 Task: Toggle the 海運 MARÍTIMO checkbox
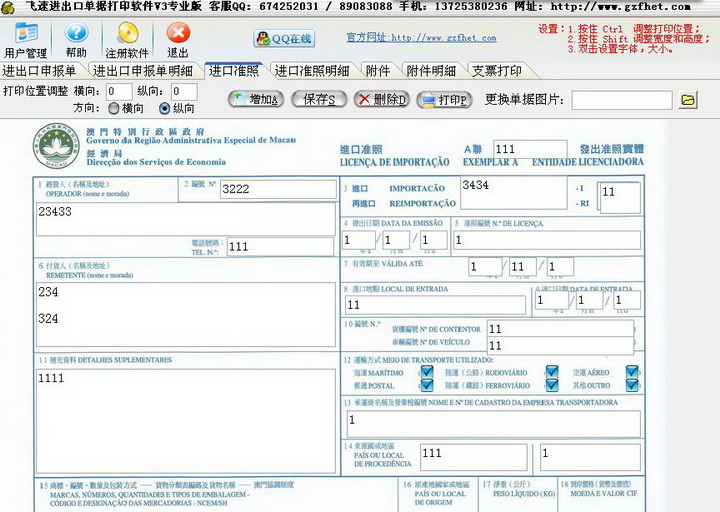[x=427, y=371]
